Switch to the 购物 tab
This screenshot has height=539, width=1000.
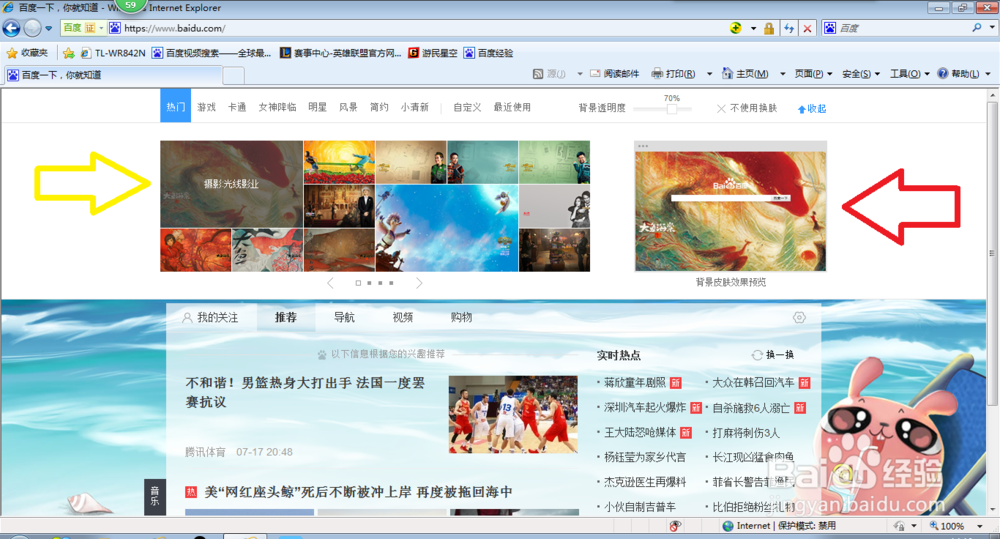pos(461,317)
